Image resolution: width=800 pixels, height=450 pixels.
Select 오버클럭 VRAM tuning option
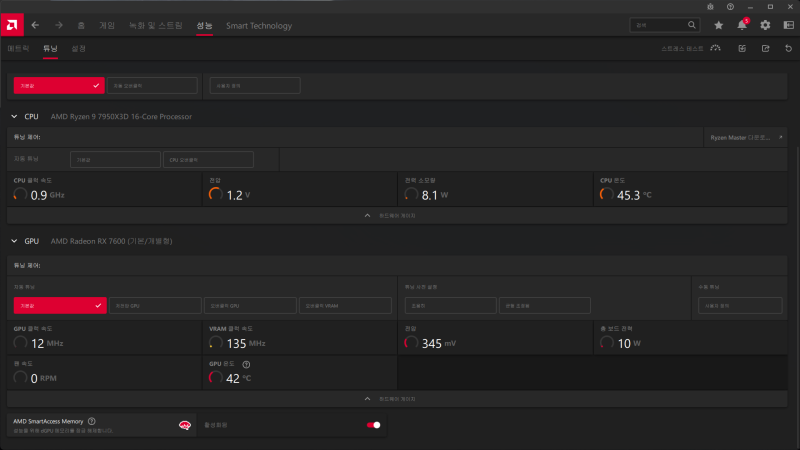[345, 306]
